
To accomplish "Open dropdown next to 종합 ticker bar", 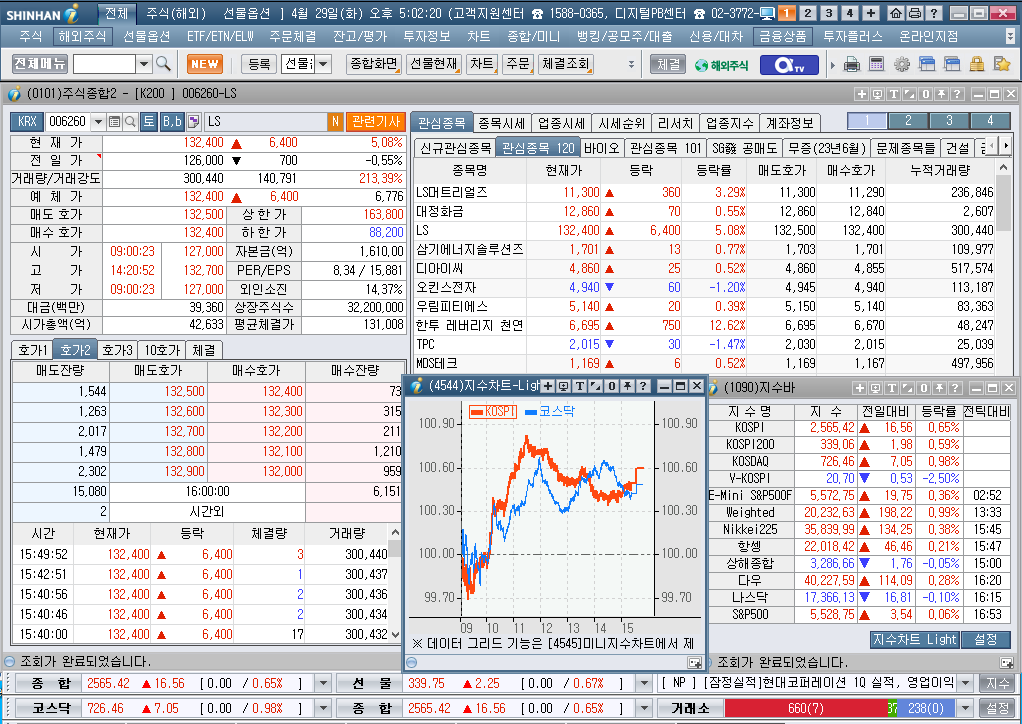I will [323, 683].
